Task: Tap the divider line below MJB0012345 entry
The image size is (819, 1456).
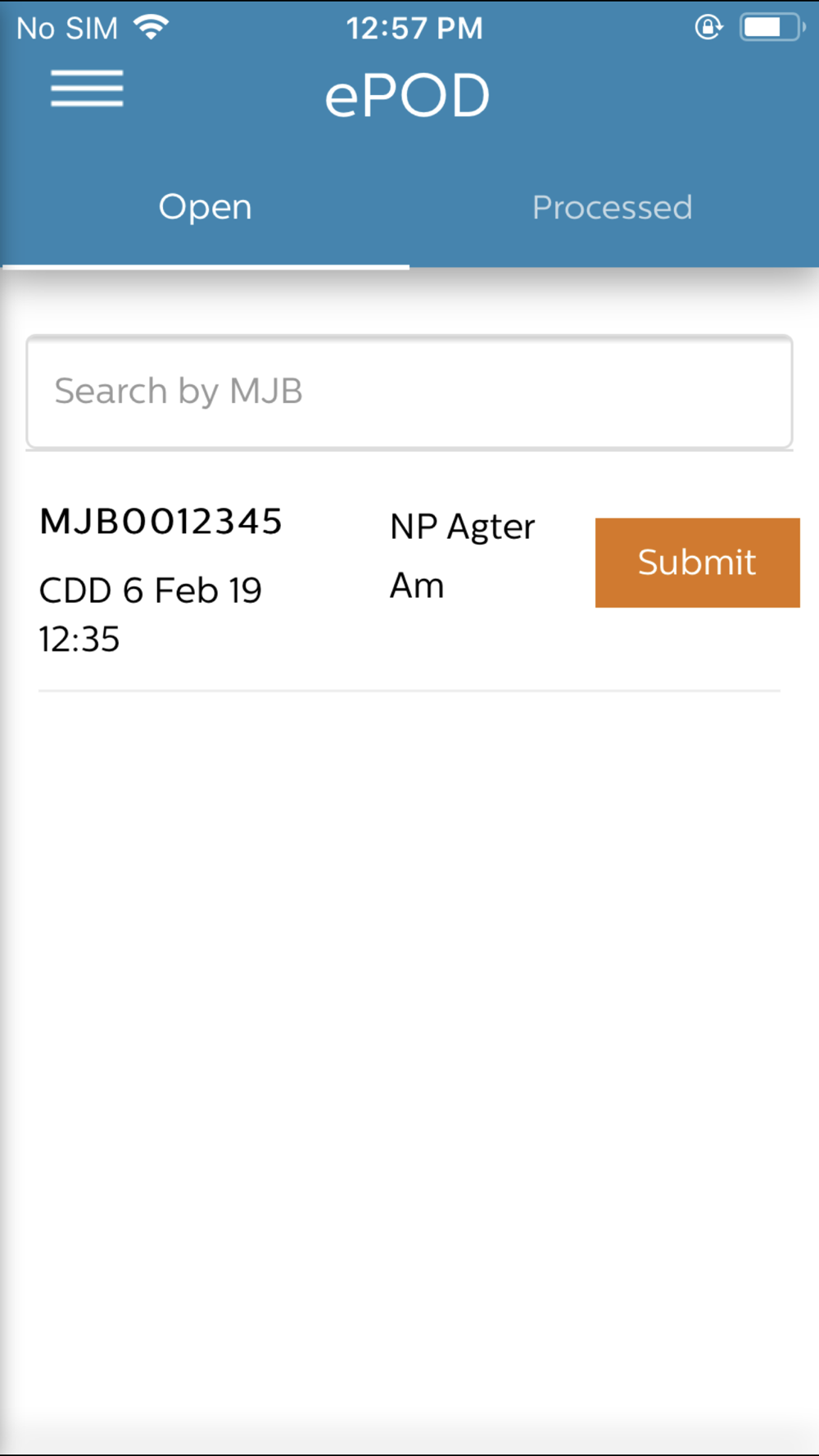Action: pyautogui.click(x=409, y=690)
